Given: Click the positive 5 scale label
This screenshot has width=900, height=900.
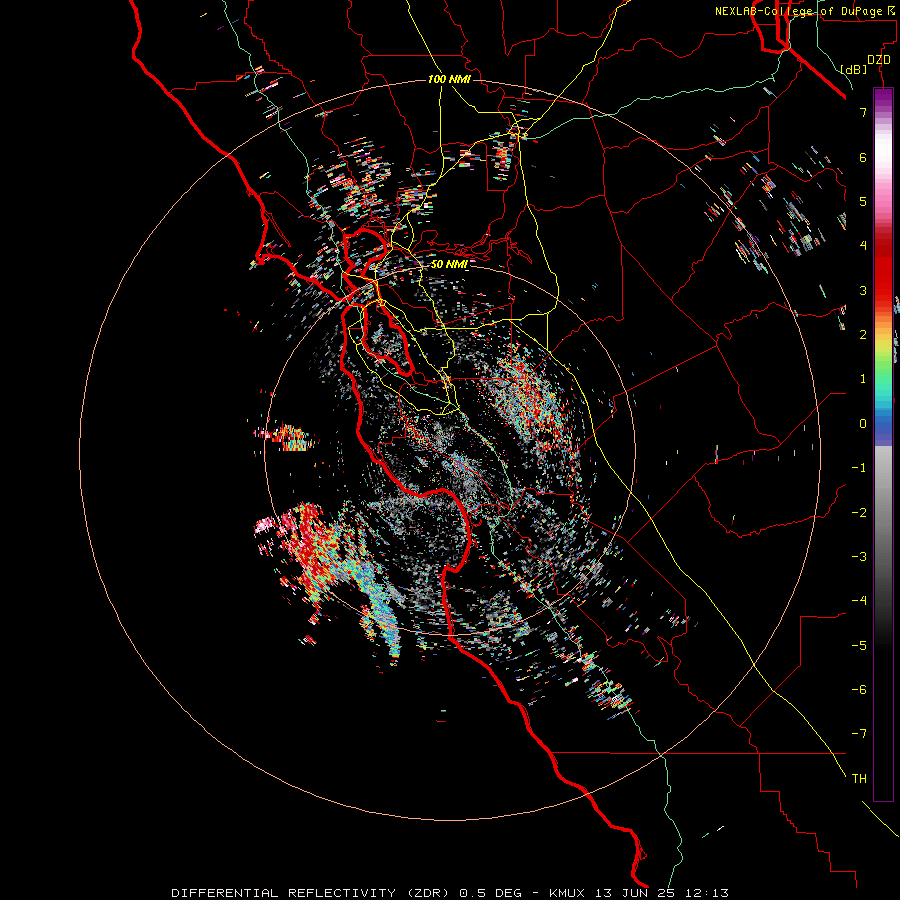Looking at the screenshot, I should (x=863, y=201).
